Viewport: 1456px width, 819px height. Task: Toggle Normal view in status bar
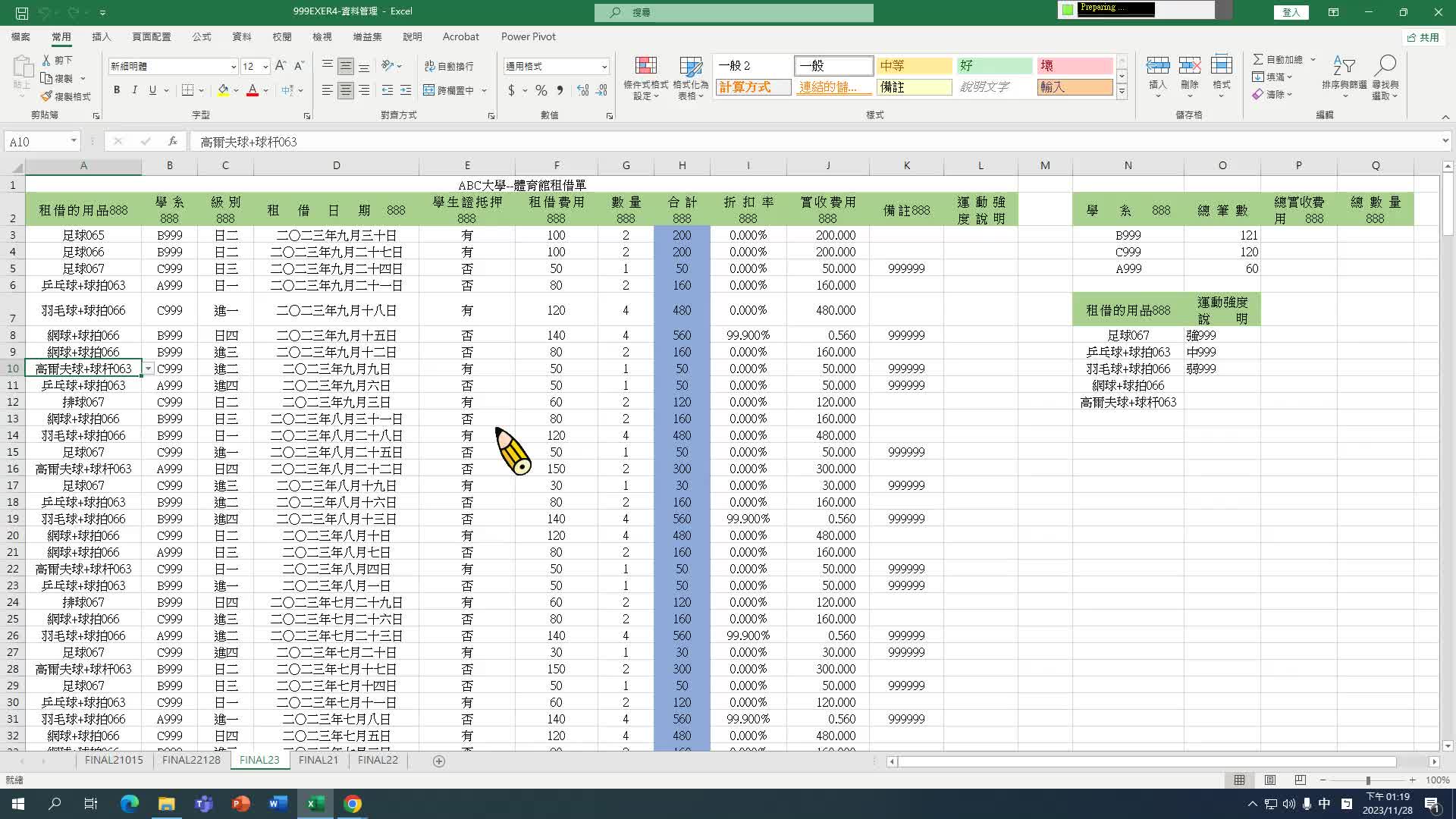point(1239,780)
